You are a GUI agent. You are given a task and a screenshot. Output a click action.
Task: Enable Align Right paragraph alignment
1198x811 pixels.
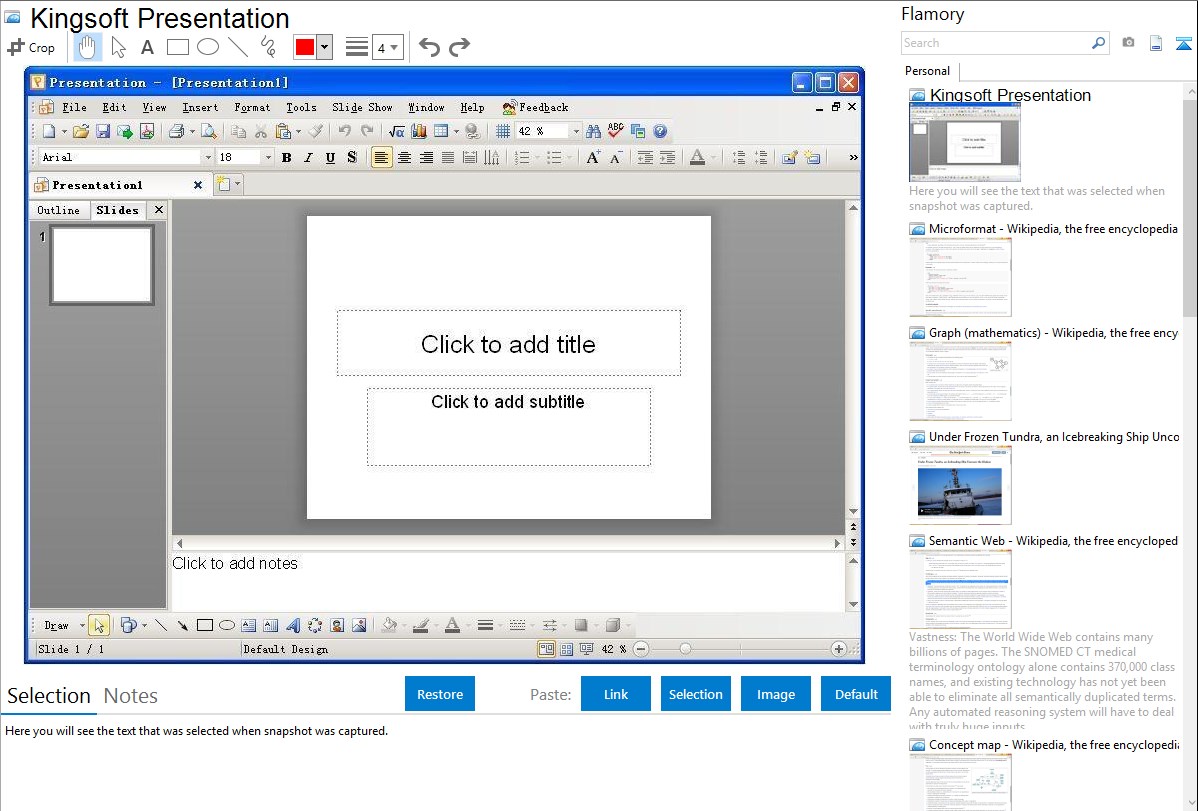(x=426, y=157)
